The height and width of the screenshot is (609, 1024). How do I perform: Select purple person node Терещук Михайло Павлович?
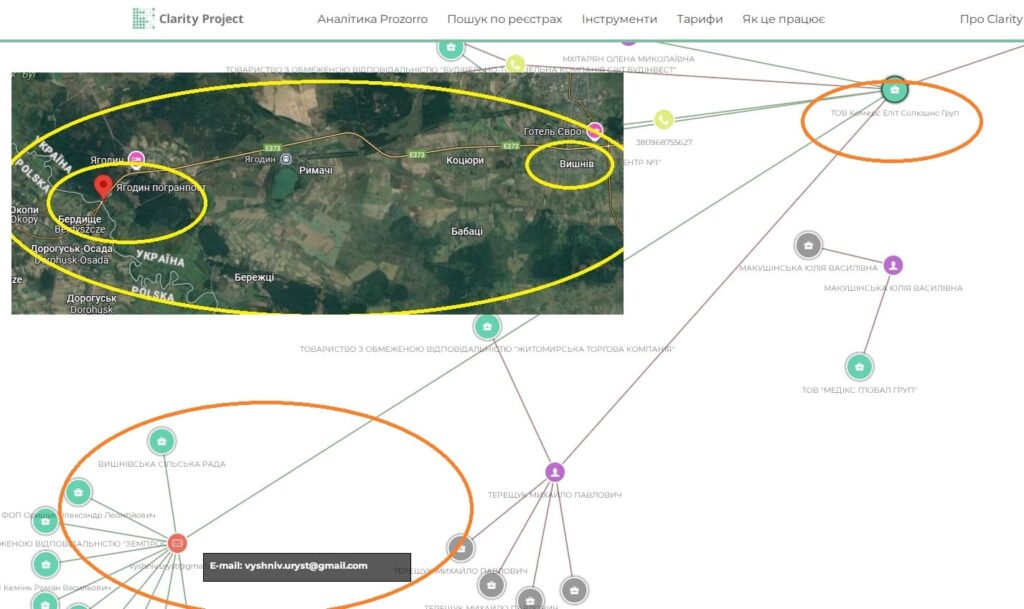tap(555, 472)
